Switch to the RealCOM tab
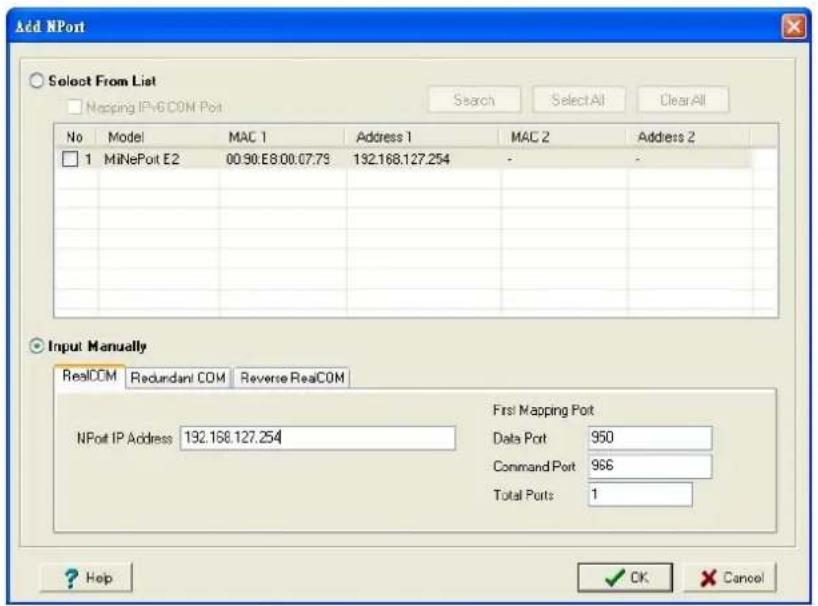The image size is (818, 606). point(89,376)
